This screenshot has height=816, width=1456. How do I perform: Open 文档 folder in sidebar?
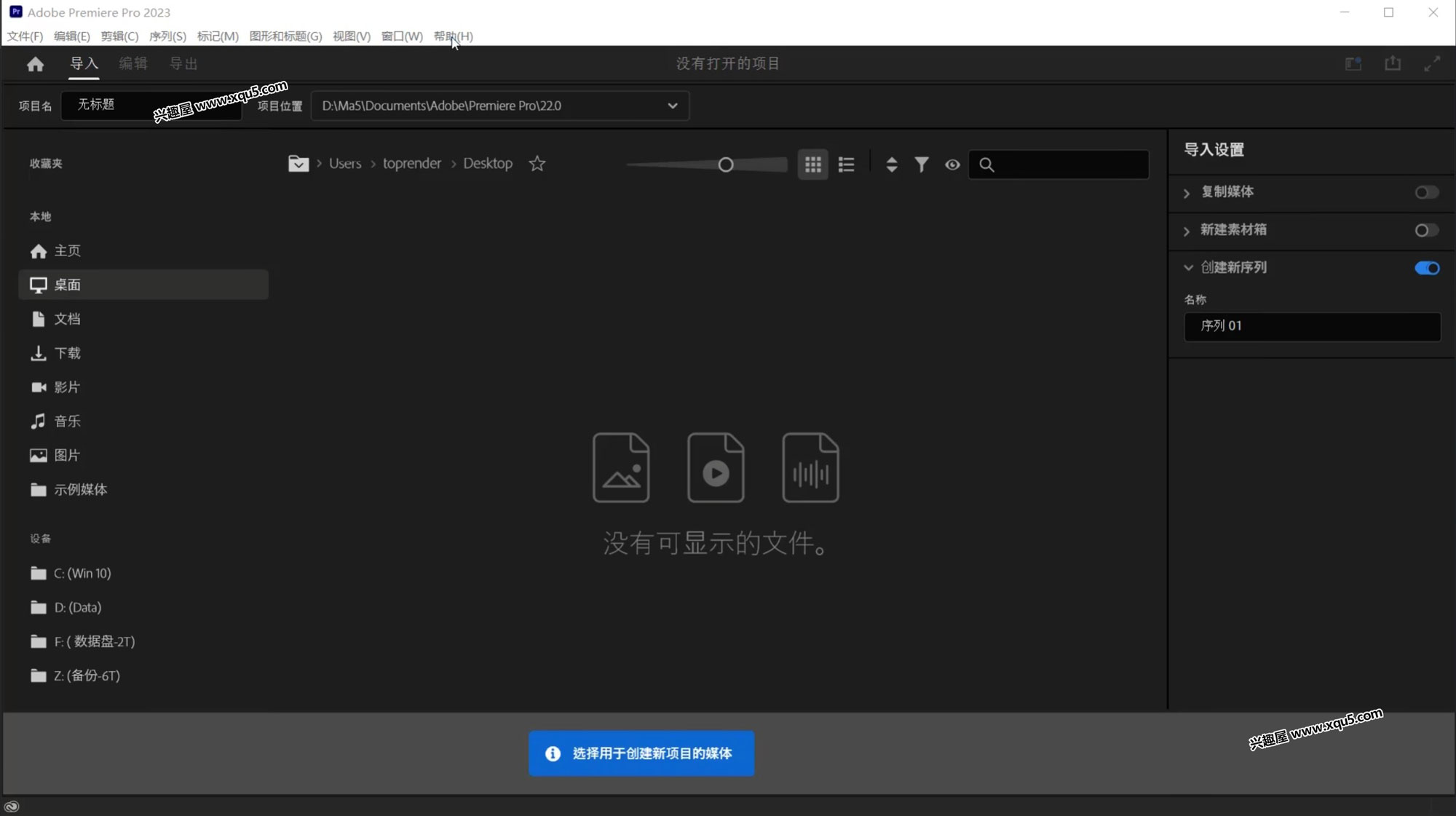[143, 319]
